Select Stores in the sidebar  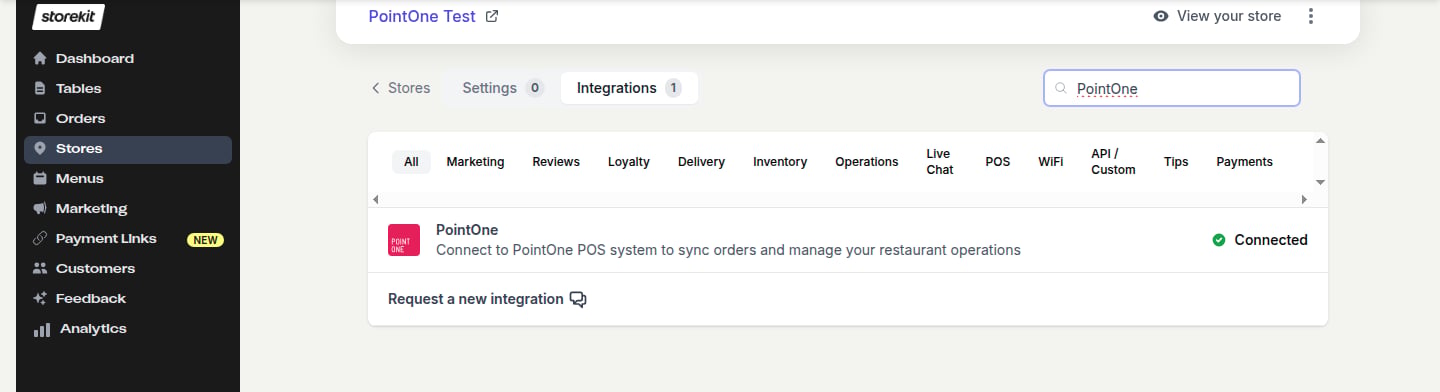[x=128, y=149]
